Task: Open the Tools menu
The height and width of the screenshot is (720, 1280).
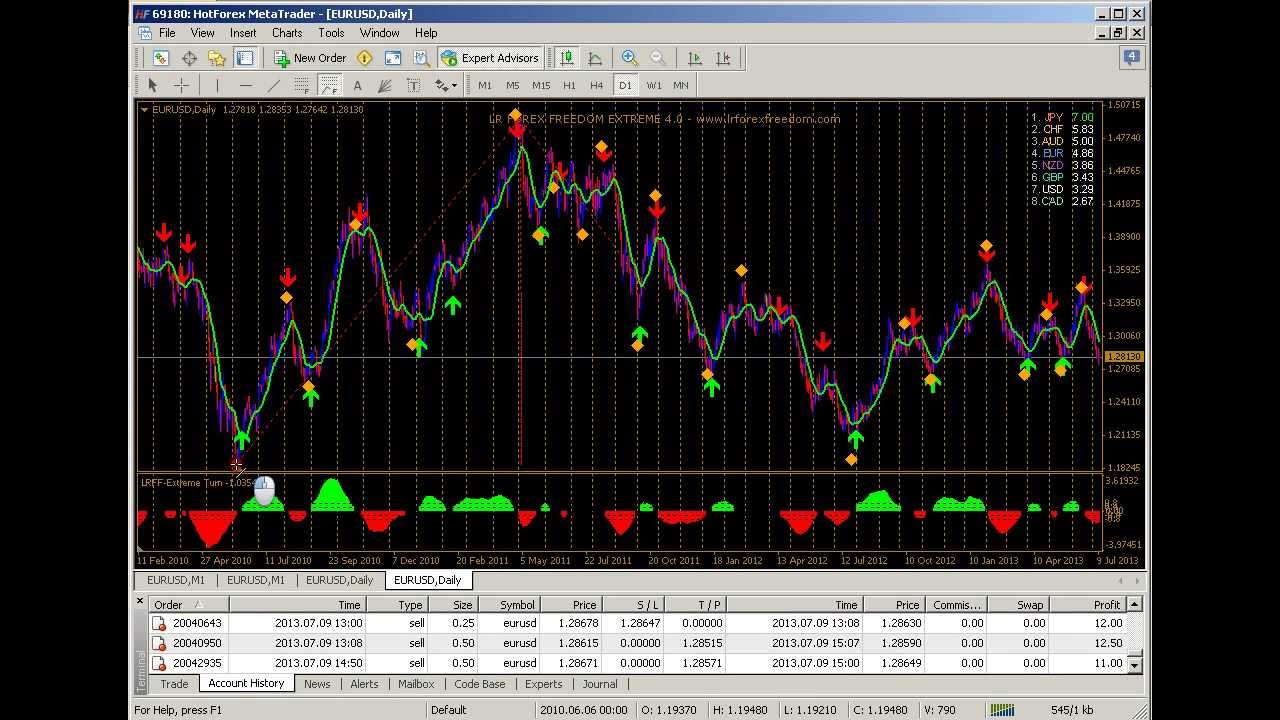Action: pyautogui.click(x=331, y=33)
